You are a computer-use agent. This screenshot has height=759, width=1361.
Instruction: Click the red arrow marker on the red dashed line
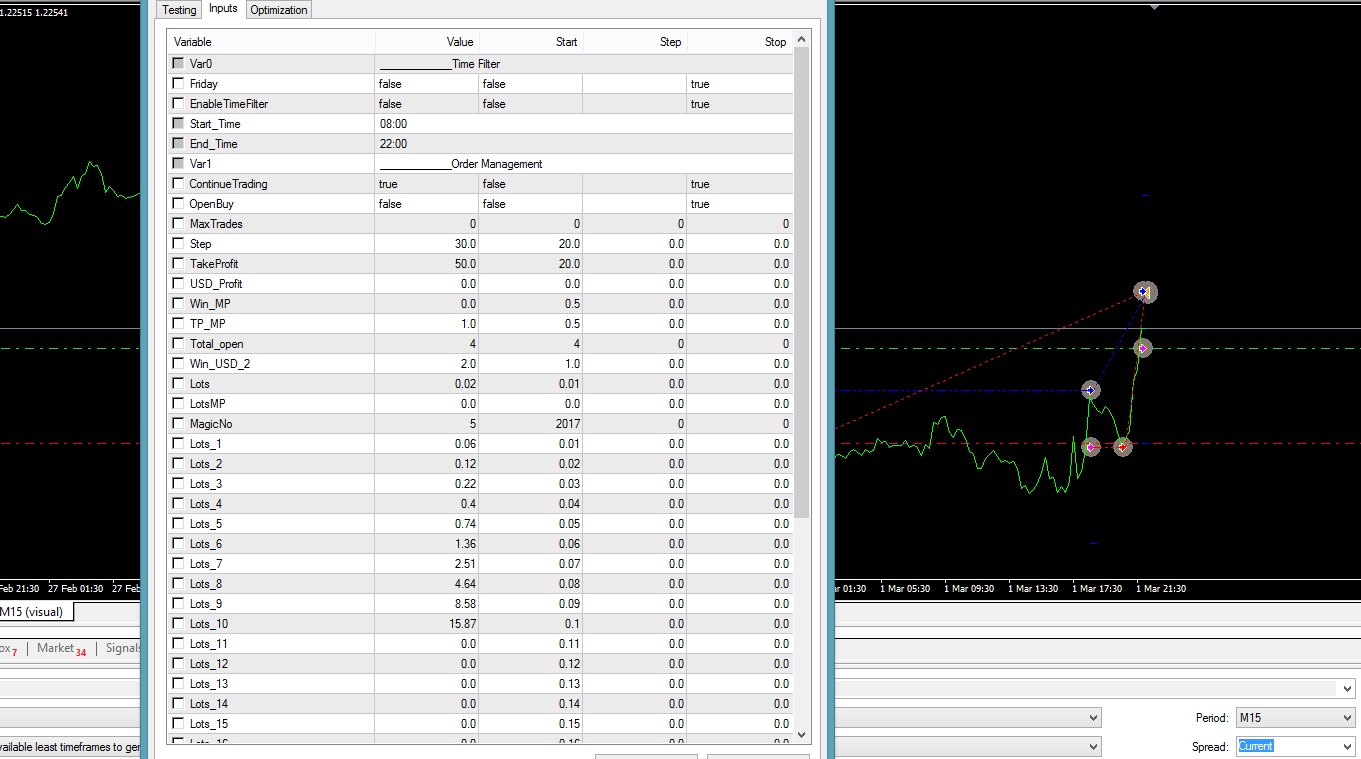click(1123, 447)
